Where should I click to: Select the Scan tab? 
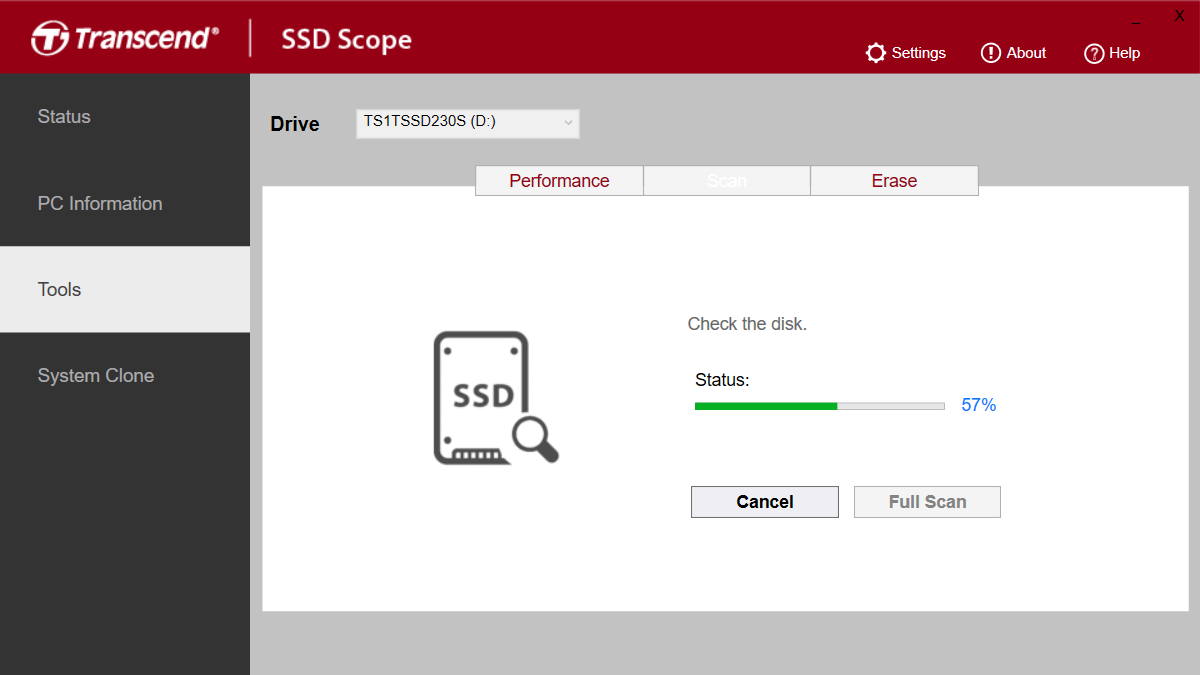point(727,181)
